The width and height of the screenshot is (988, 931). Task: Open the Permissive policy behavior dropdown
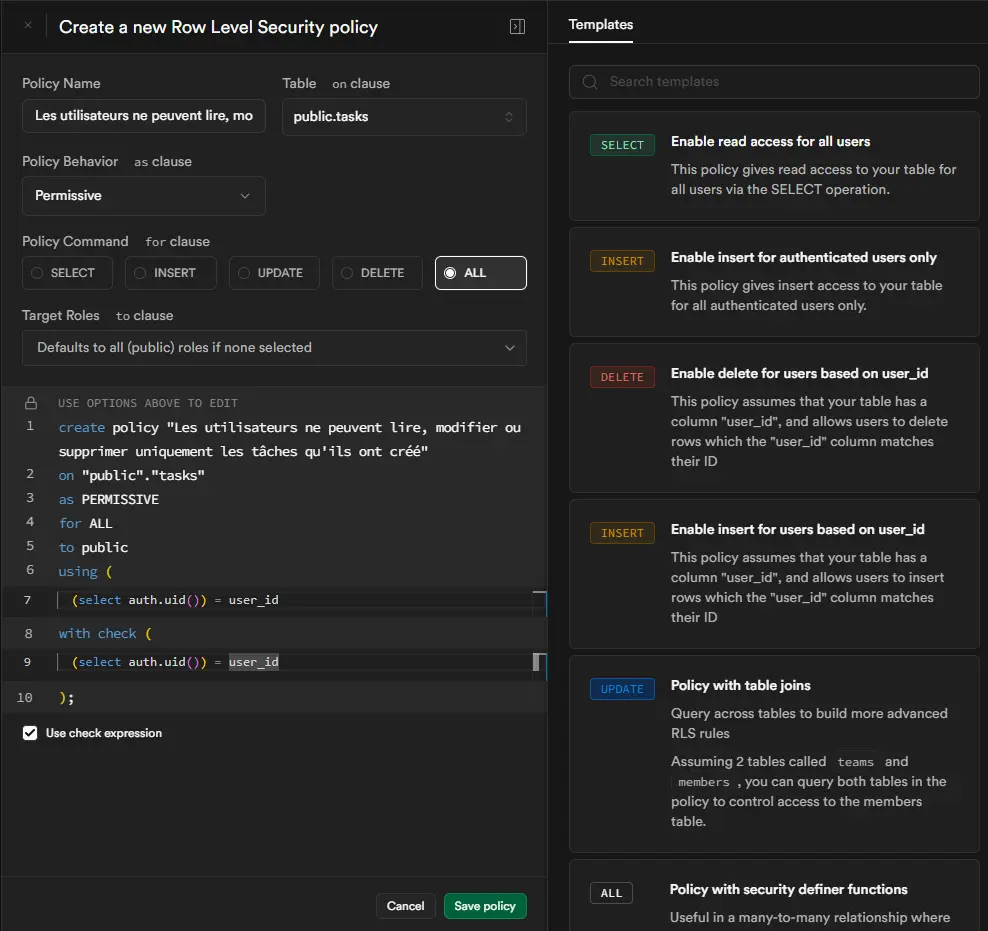(x=144, y=196)
